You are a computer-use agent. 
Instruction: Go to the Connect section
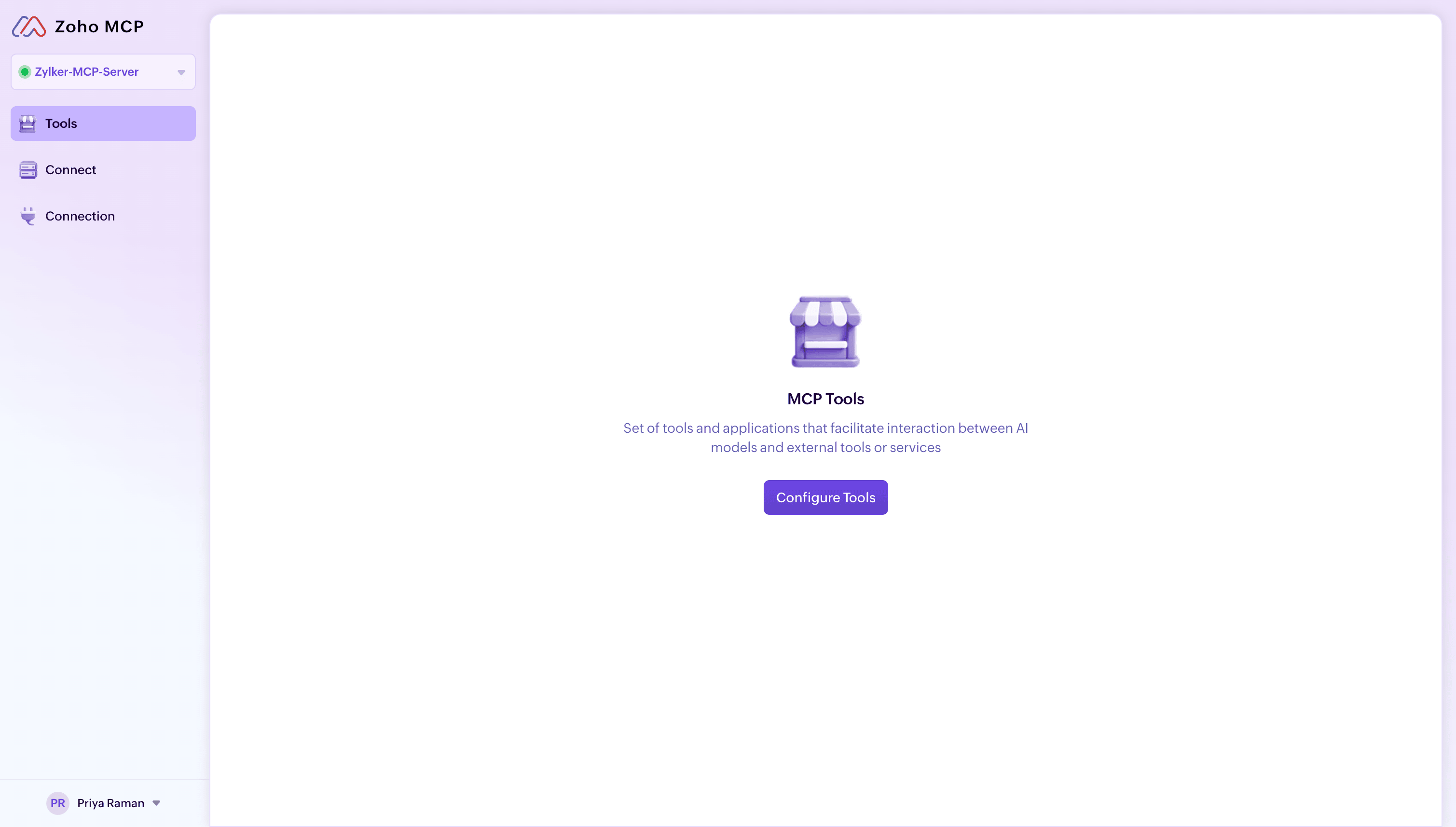(70, 170)
